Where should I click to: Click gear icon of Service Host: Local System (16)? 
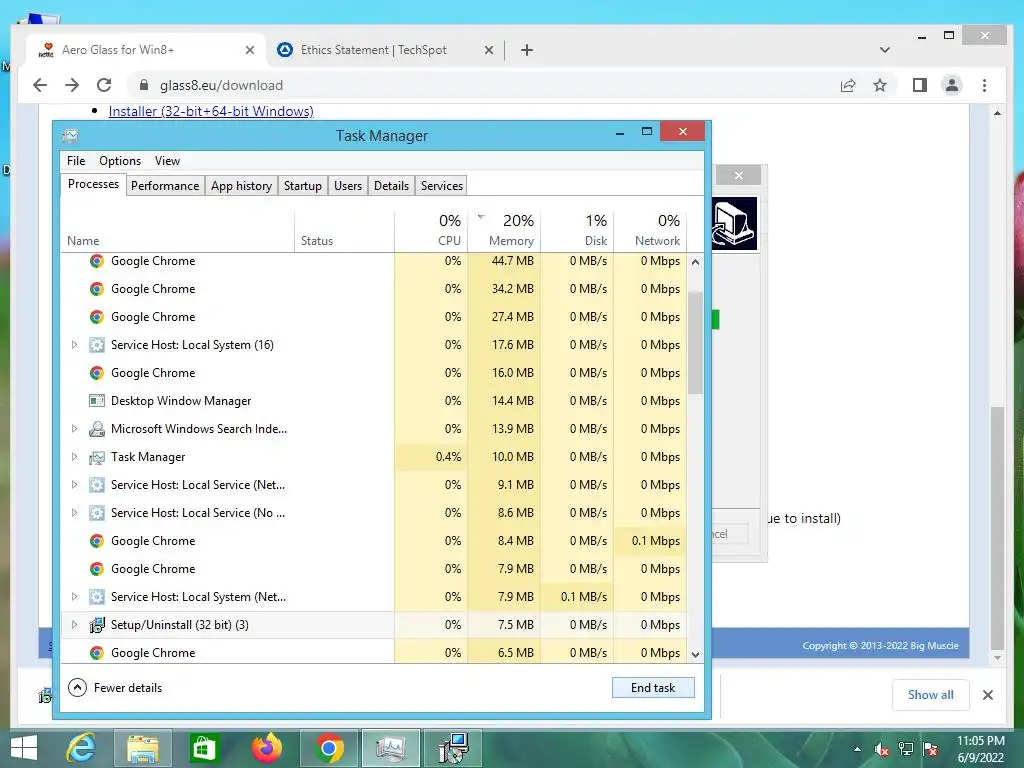click(97, 345)
